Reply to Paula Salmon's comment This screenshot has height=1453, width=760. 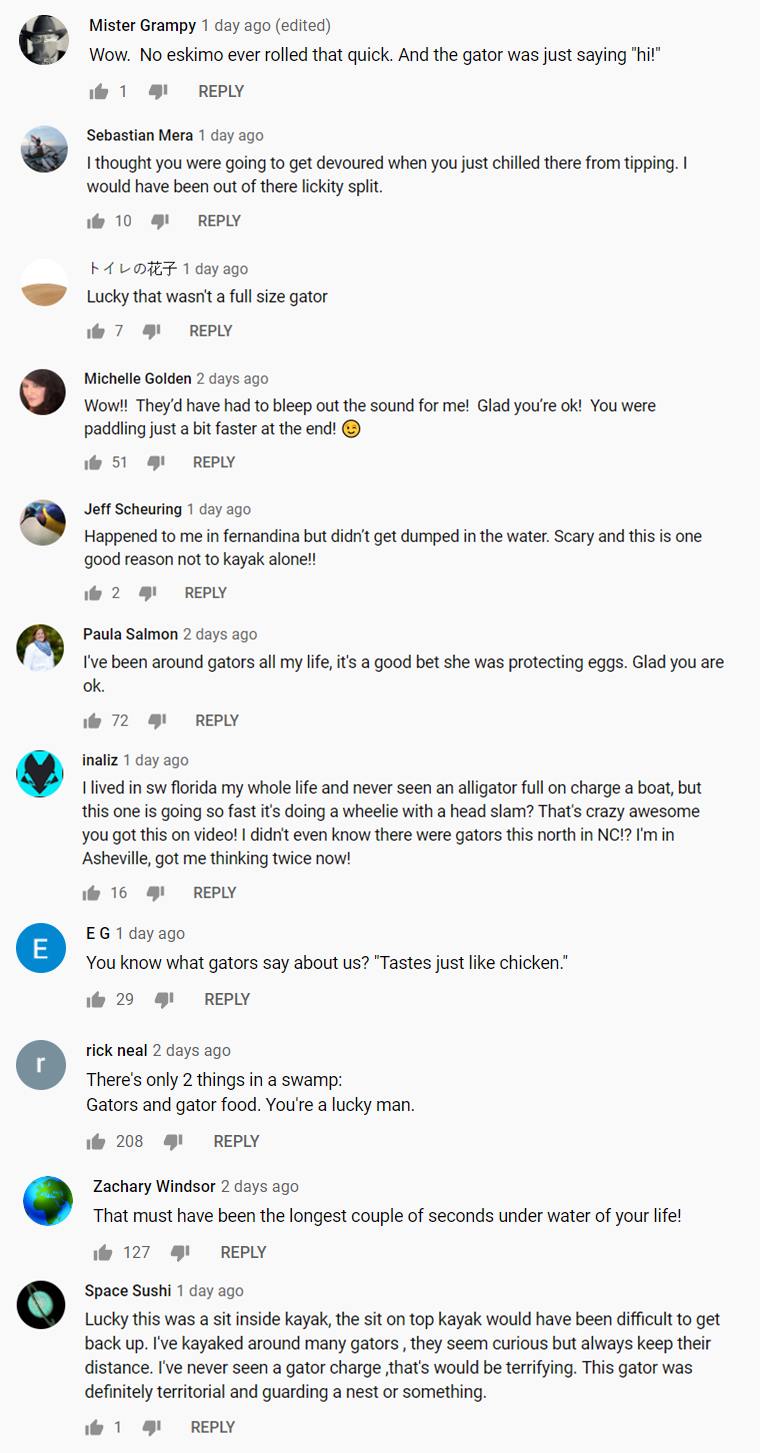(x=217, y=721)
